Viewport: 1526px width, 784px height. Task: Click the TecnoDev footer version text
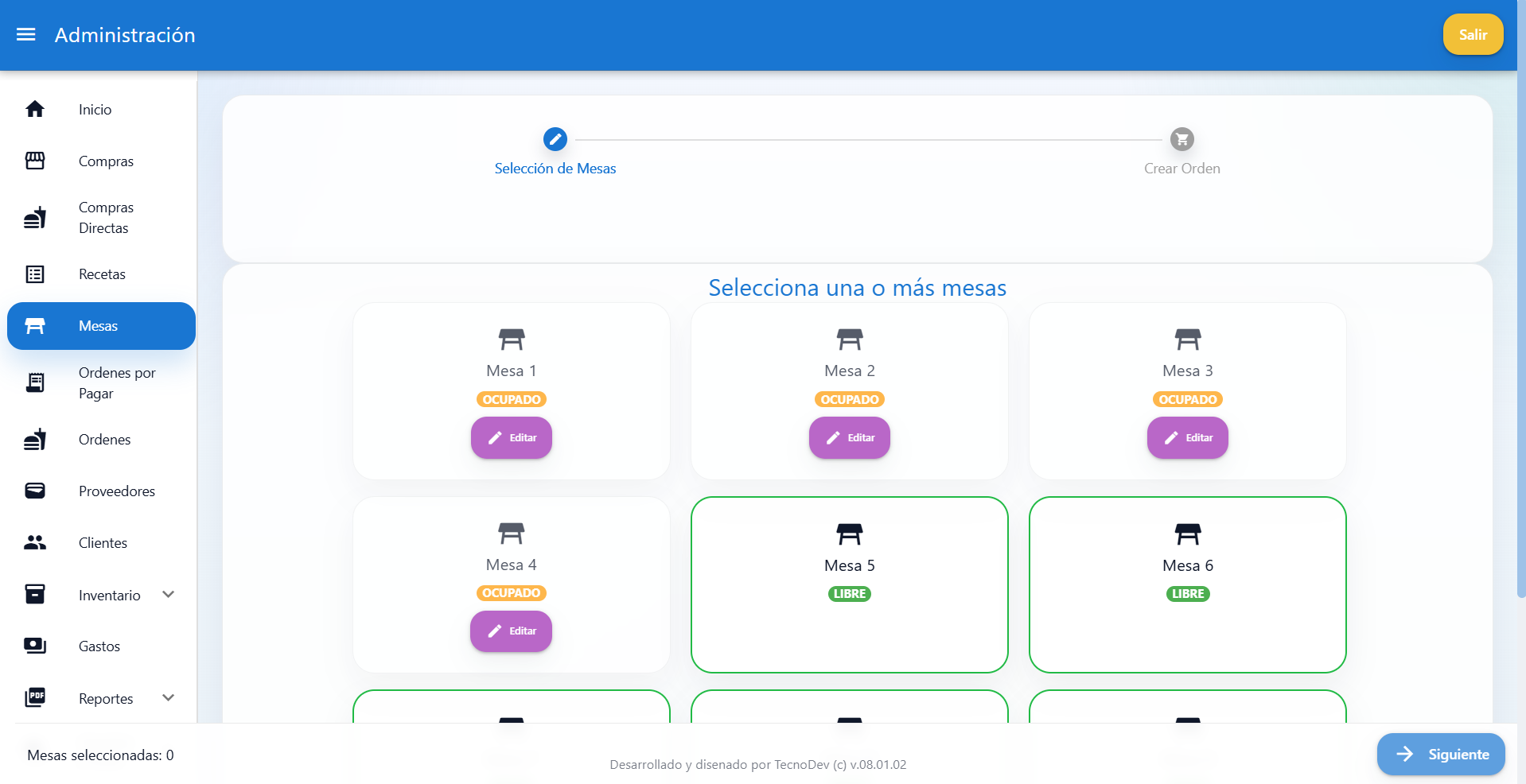[758, 765]
